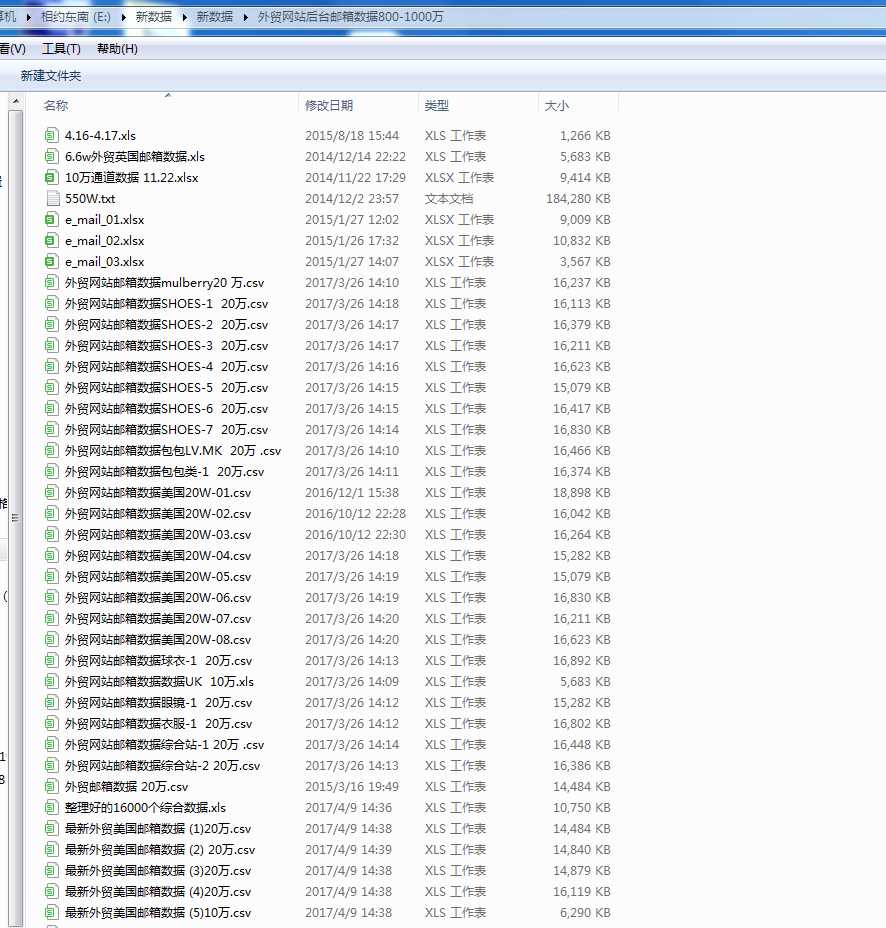886x928 pixels.
Task: Click the text document icon of 550W.txt
Action: (x=53, y=198)
